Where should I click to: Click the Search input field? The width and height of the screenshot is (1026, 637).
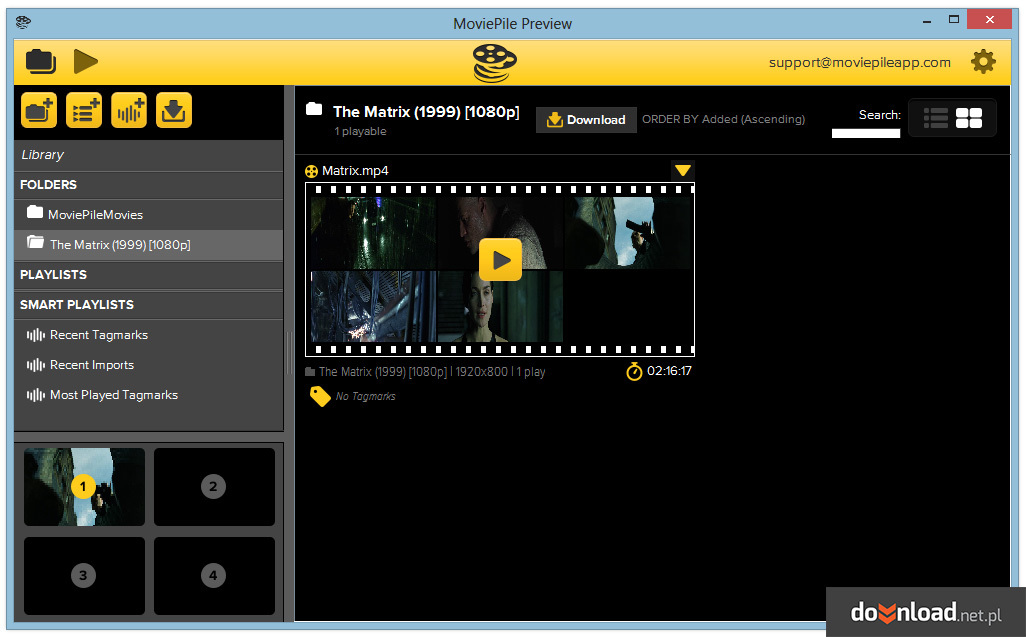(x=866, y=133)
